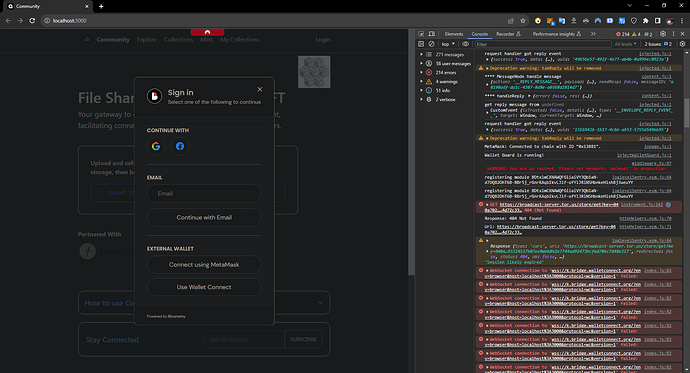Select Use Wallet Connect

point(204,287)
